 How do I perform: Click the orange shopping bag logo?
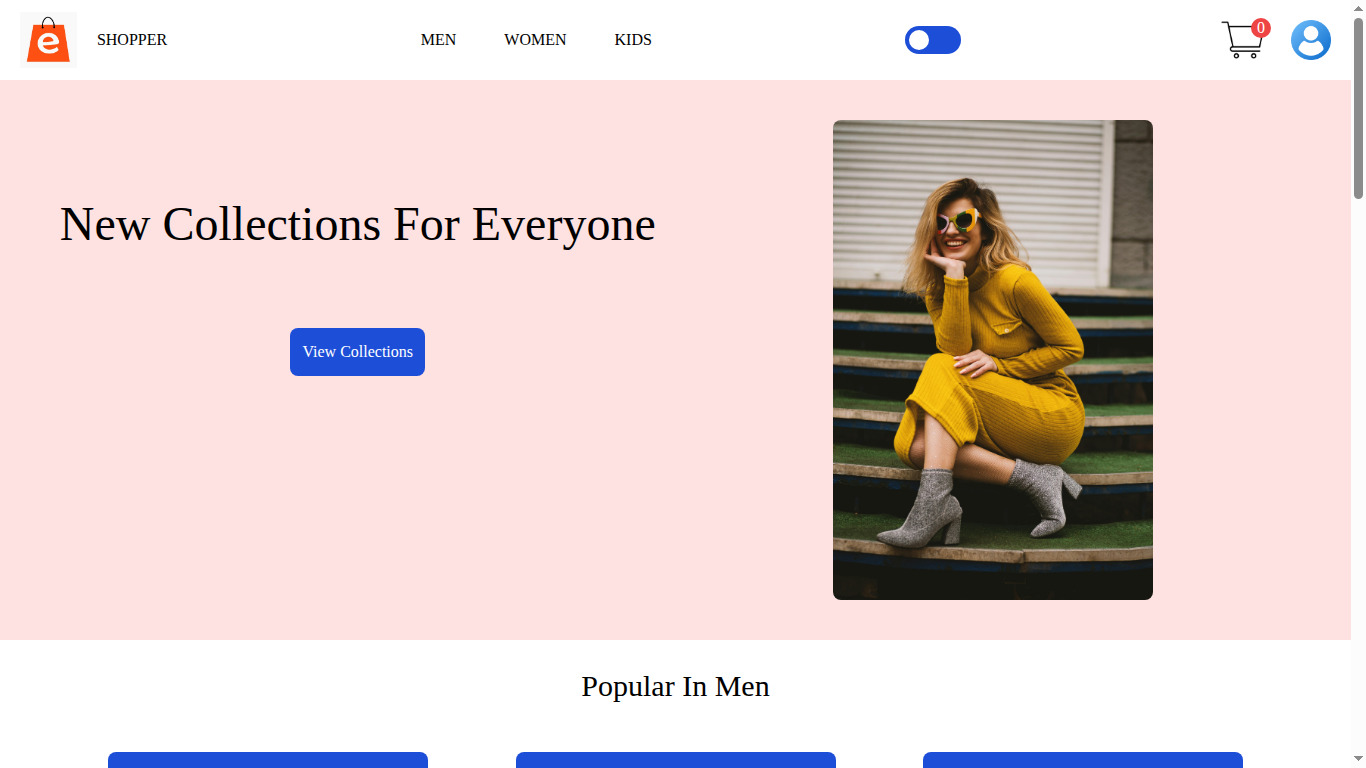click(48, 40)
